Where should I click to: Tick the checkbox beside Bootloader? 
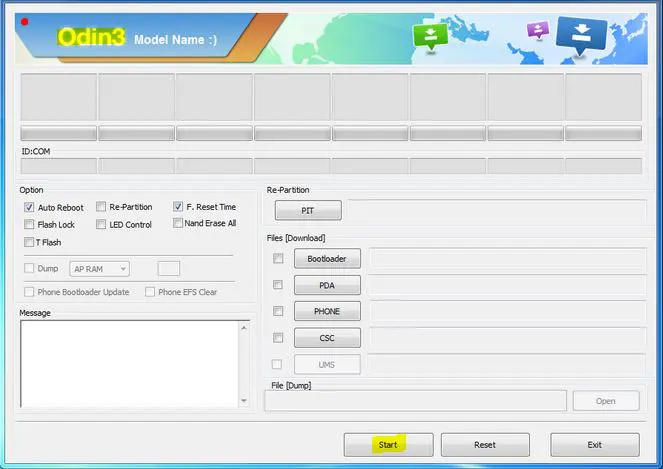pyautogui.click(x=278, y=258)
